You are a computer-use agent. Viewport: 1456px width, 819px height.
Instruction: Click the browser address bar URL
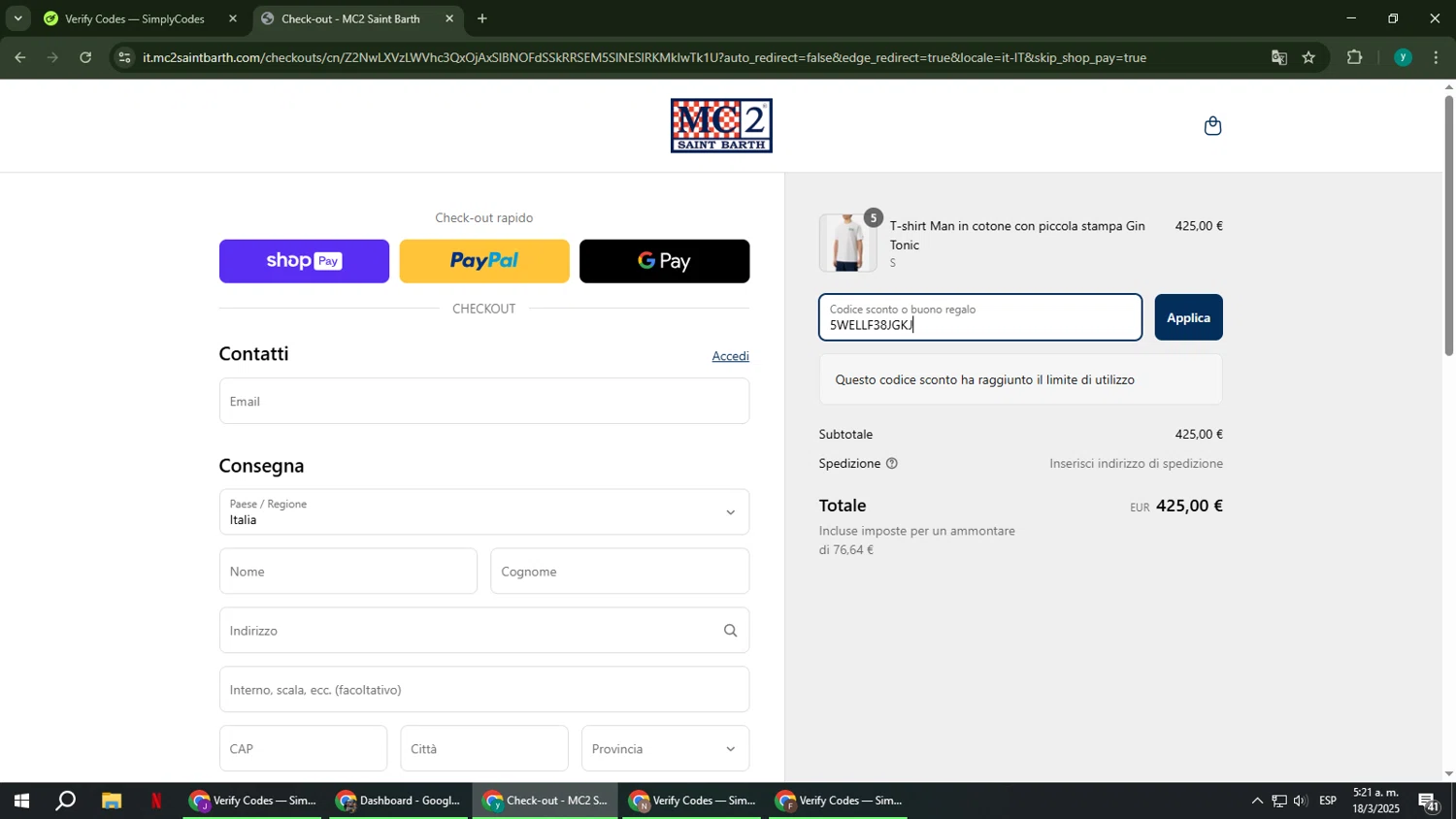645,58
